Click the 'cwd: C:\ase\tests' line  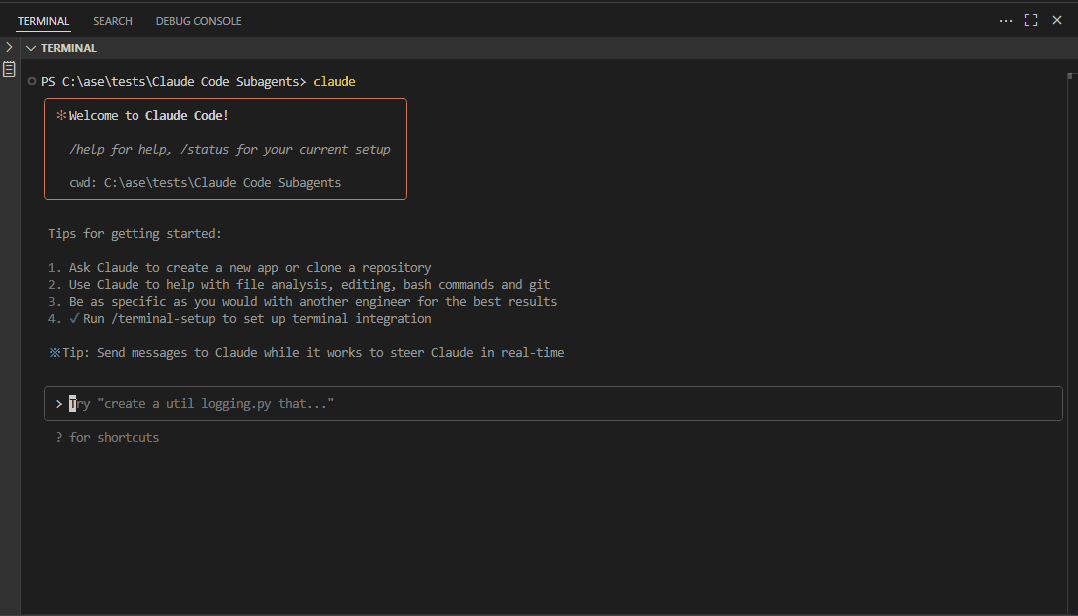pos(205,182)
